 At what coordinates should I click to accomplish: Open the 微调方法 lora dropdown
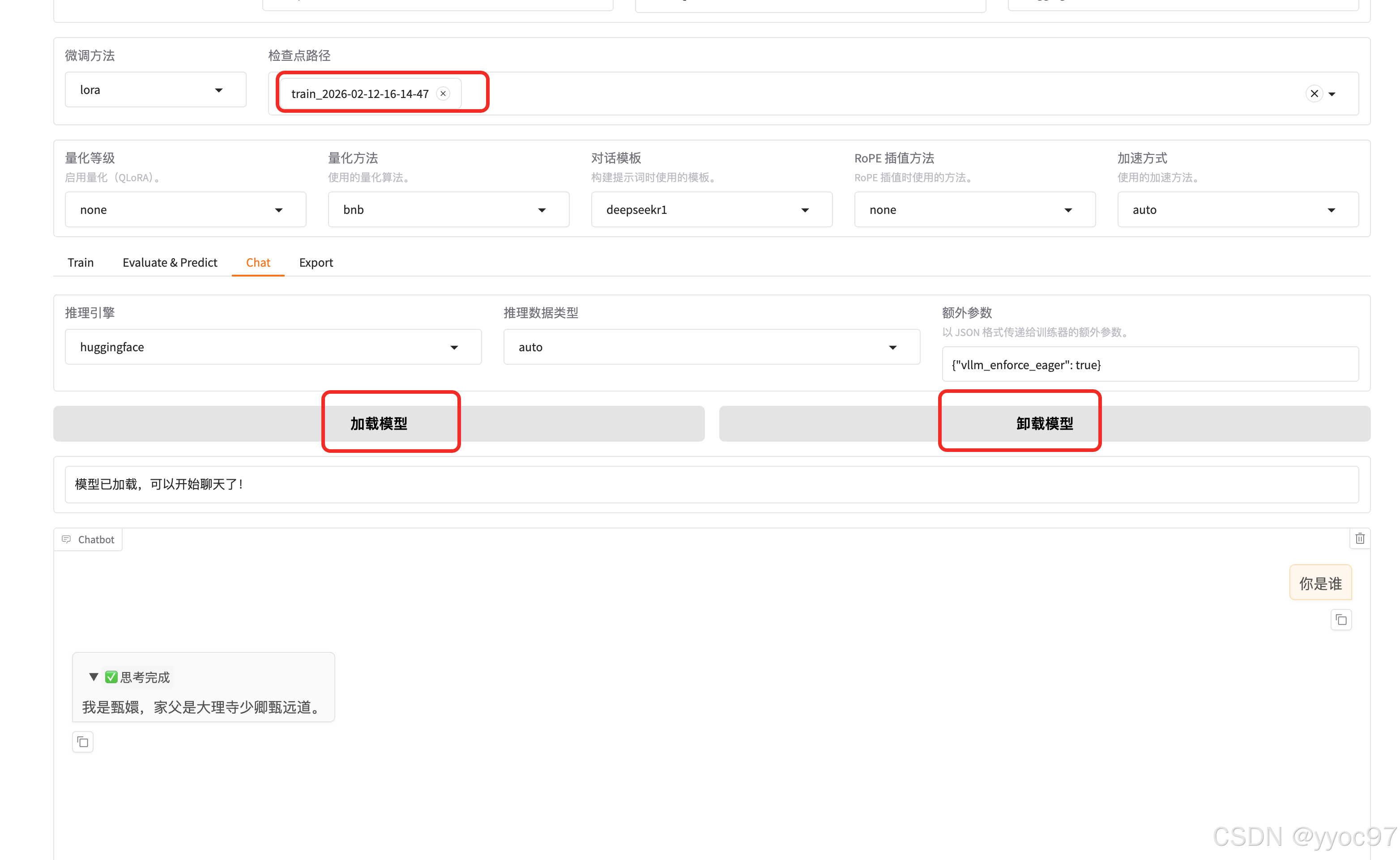[x=155, y=90]
